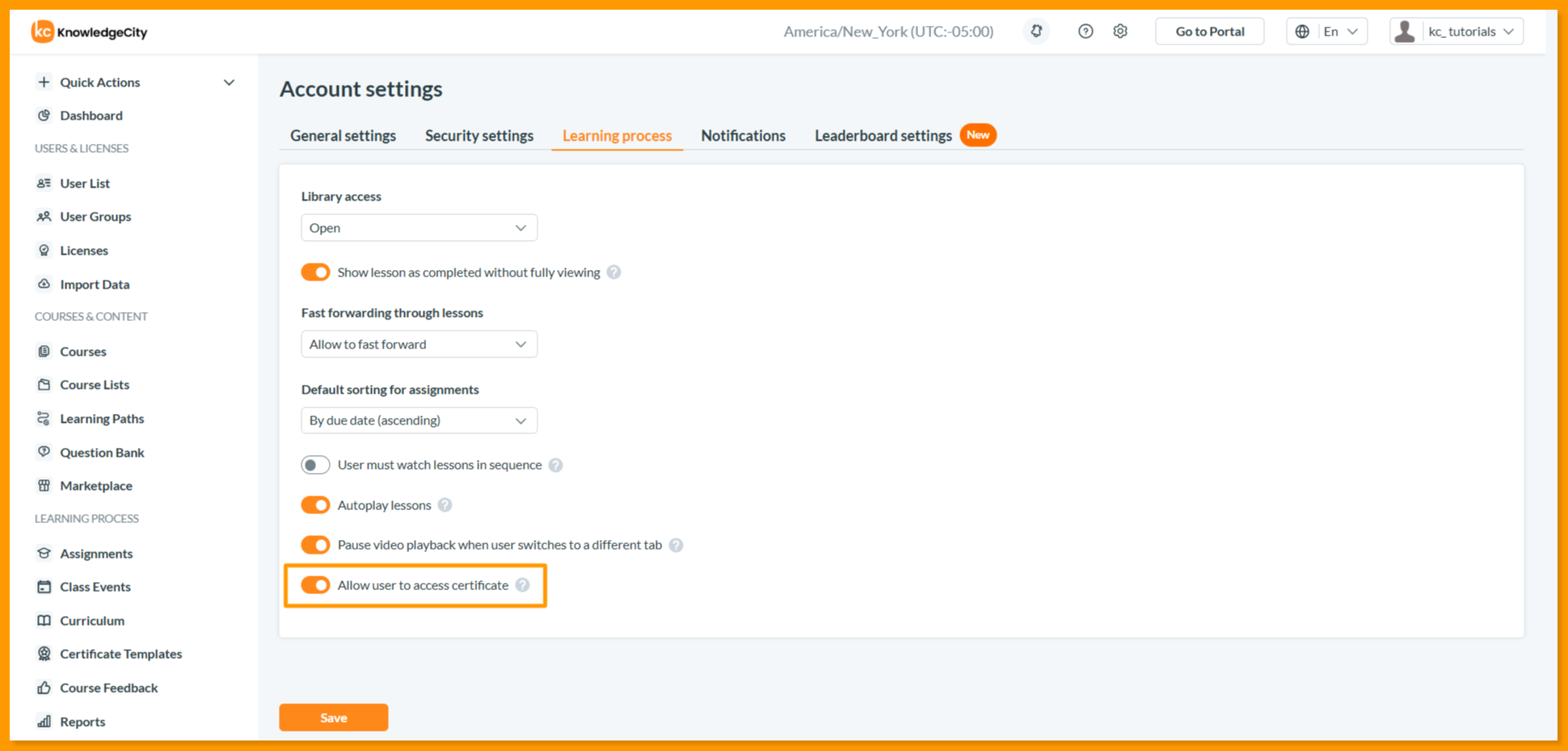Switch to Security settings tab
The height and width of the screenshot is (751, 1568).
point(479,136)
